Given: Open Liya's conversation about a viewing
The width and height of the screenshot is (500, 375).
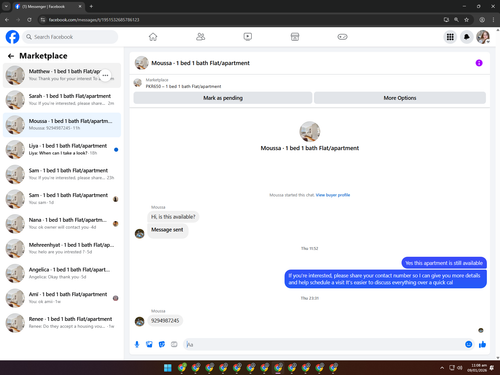Looking at the screenshot, I should tap(62, 149).
